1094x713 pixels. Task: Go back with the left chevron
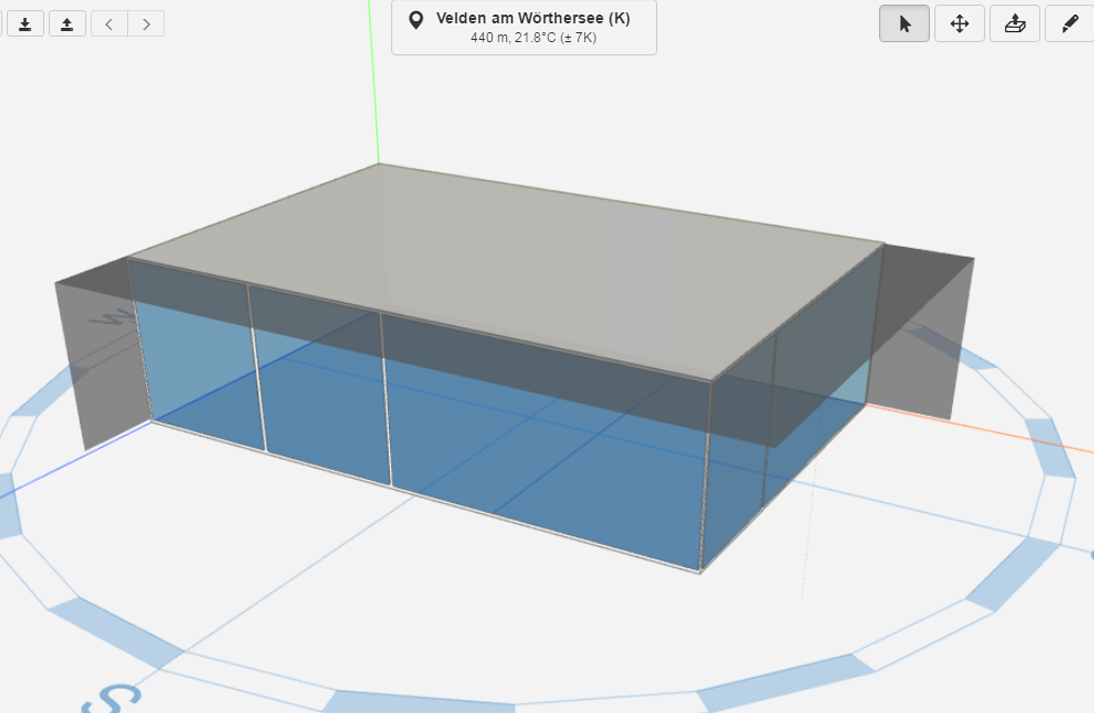(109, 24)
